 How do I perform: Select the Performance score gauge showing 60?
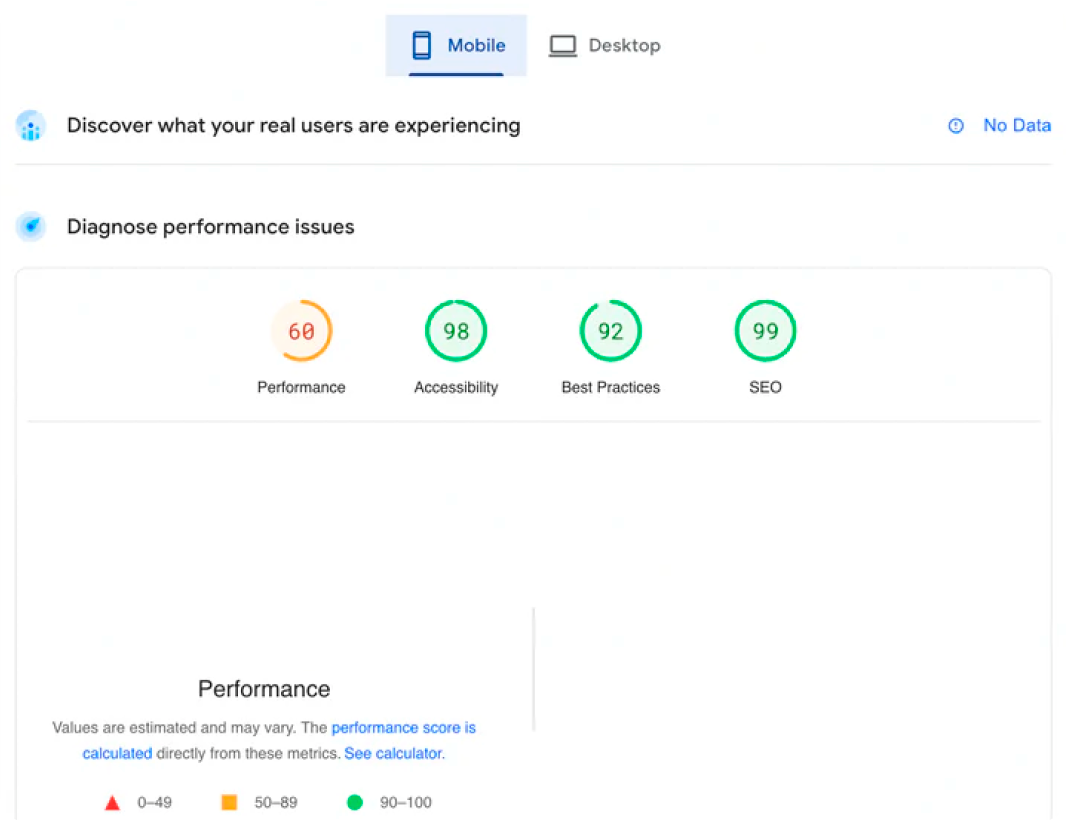tap(301, 331)
